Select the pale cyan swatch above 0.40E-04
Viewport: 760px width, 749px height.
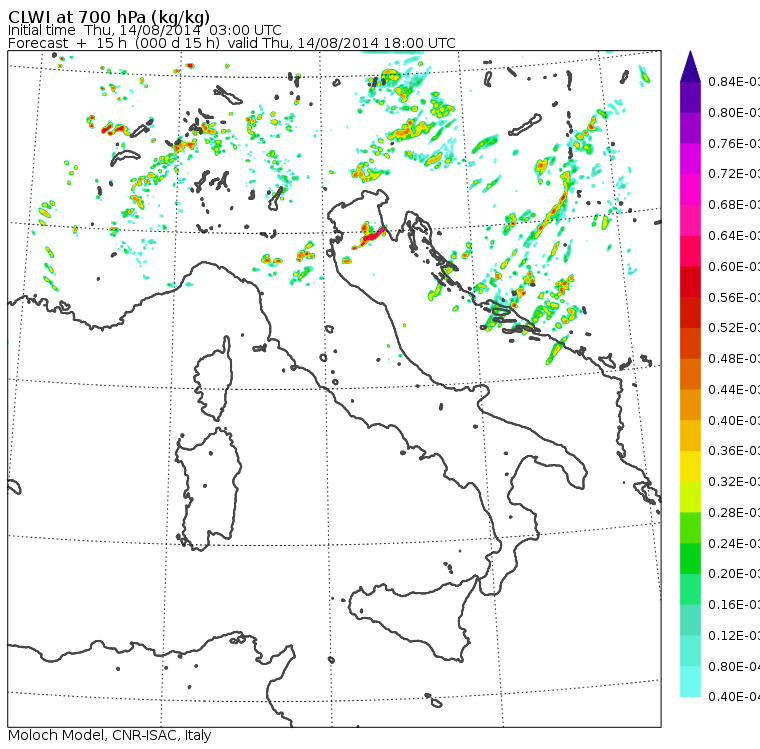[x=690, y=682]
